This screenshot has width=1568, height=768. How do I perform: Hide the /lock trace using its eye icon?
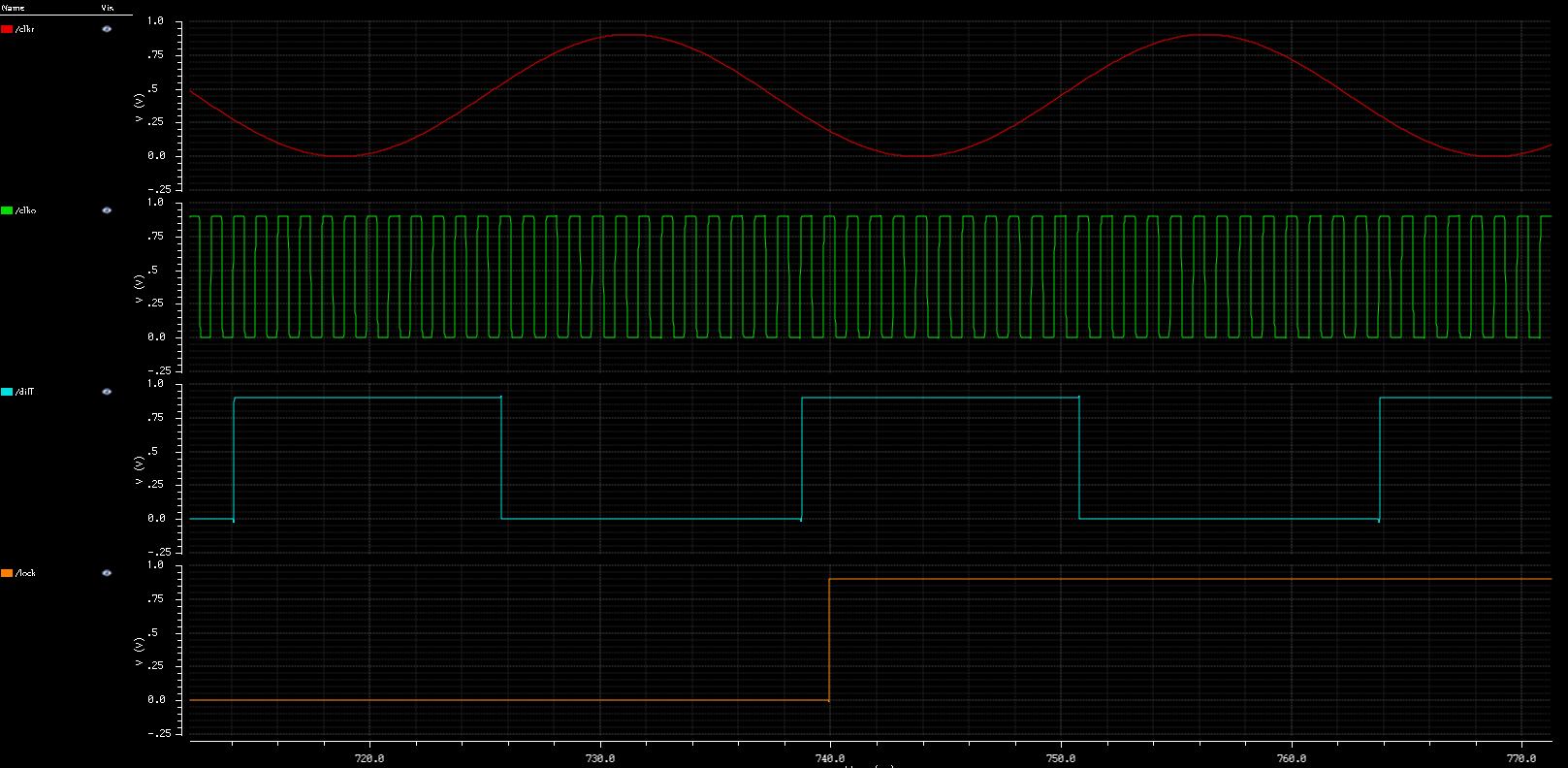[107, 573]
